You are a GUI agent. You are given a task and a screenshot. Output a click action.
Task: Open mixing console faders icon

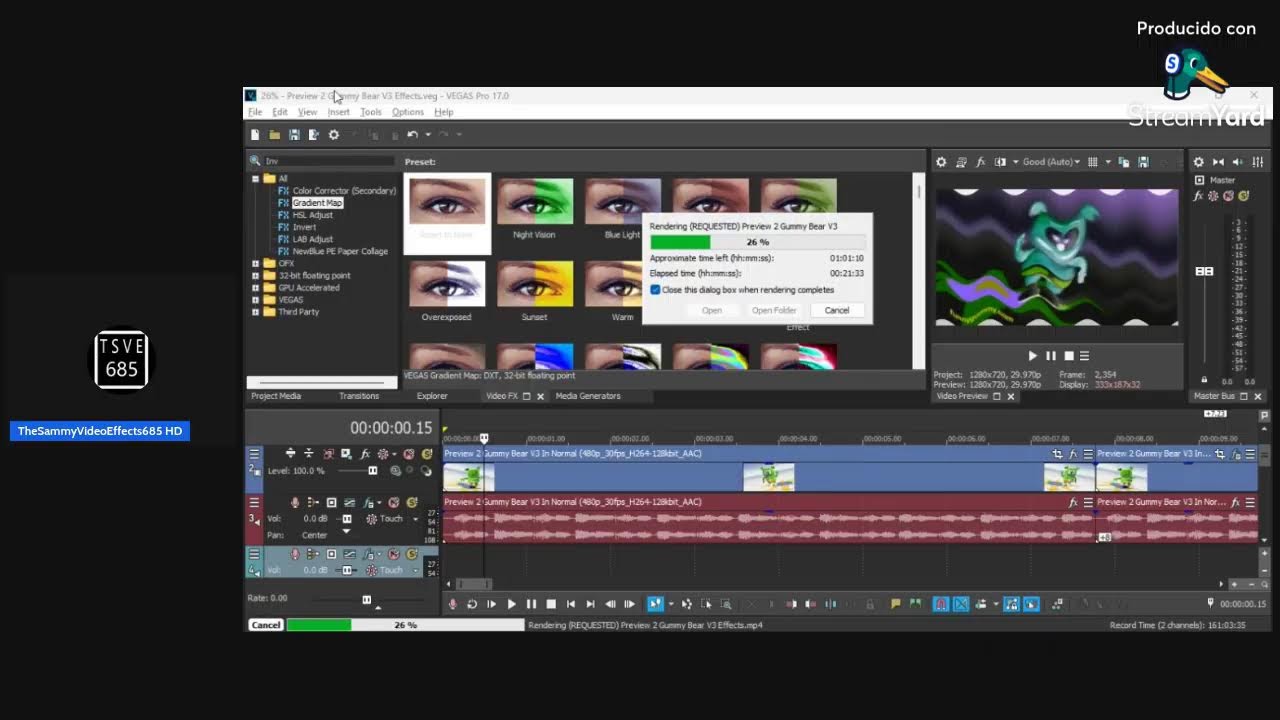(1258, 162)
